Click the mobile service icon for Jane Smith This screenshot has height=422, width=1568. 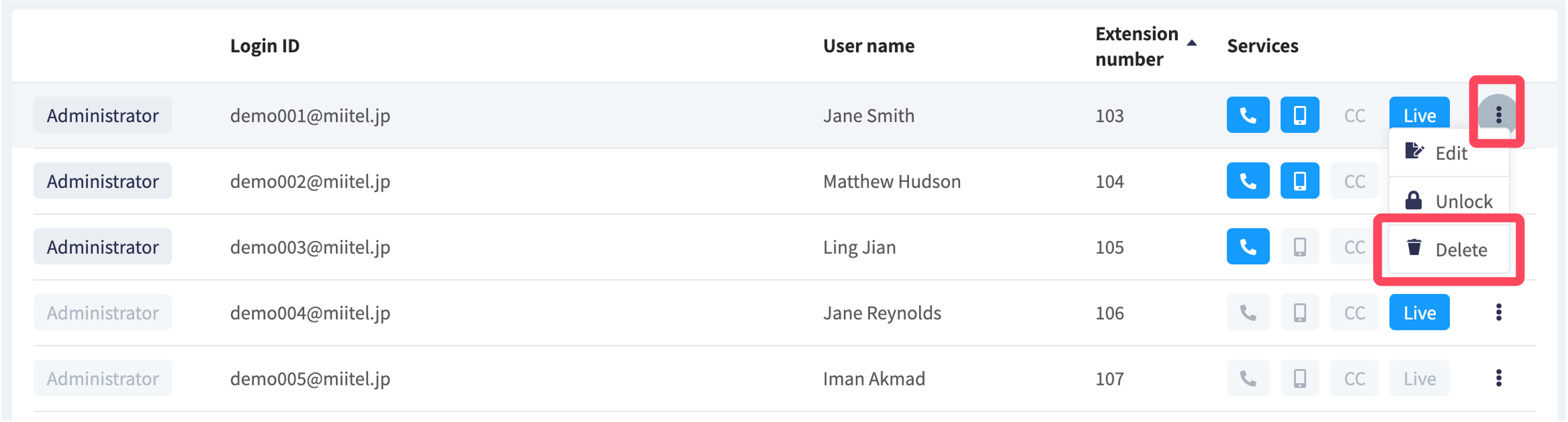tap(1299, 115)
